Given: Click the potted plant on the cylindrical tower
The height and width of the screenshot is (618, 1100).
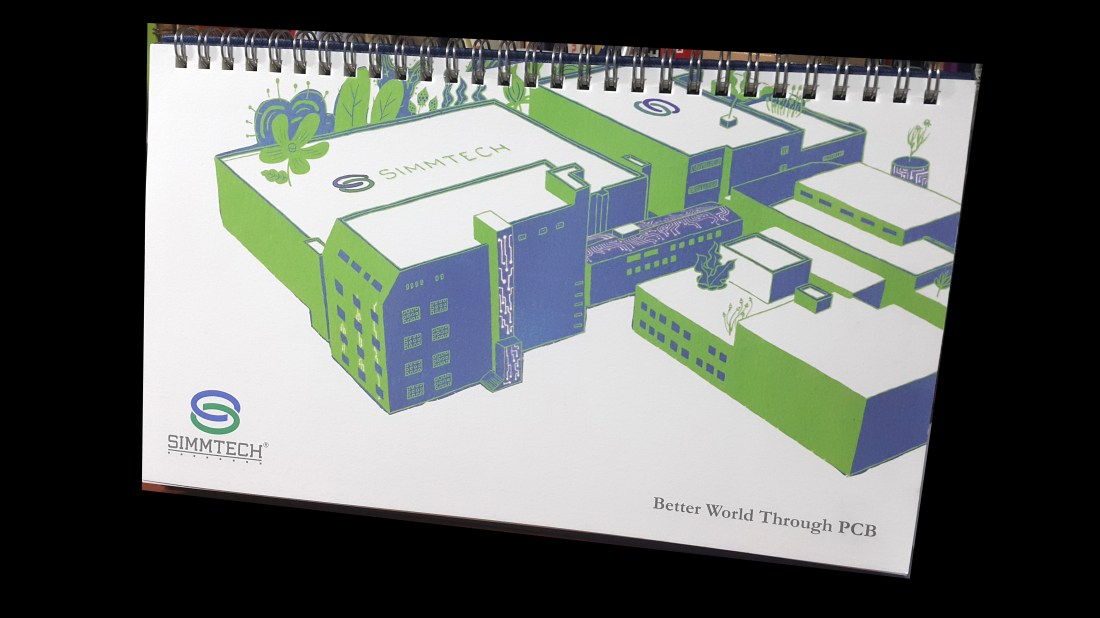Looking at the screenshot, I should click(912, 160).
